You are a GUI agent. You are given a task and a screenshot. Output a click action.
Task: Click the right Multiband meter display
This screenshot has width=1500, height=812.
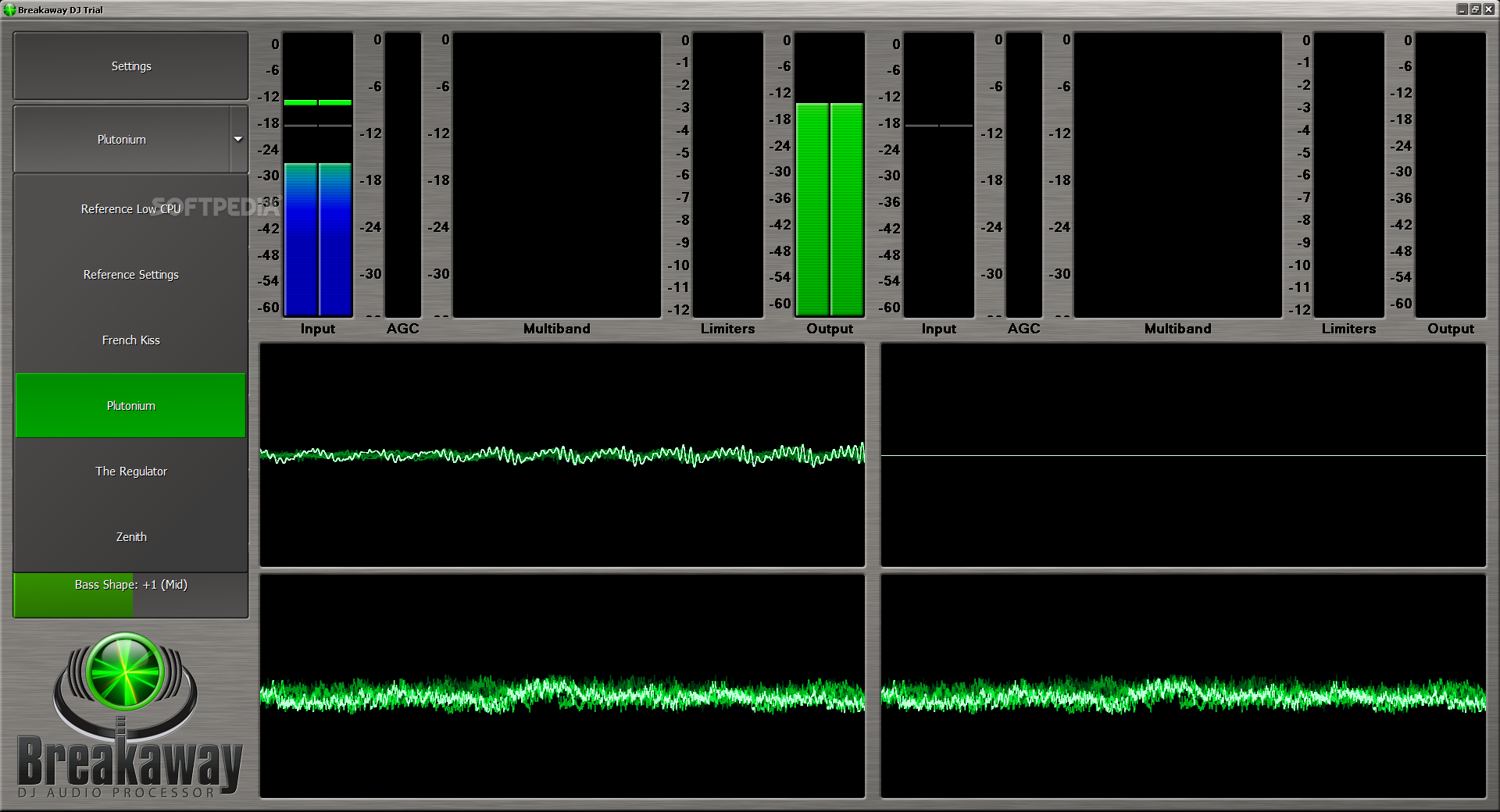point(1178,175)
